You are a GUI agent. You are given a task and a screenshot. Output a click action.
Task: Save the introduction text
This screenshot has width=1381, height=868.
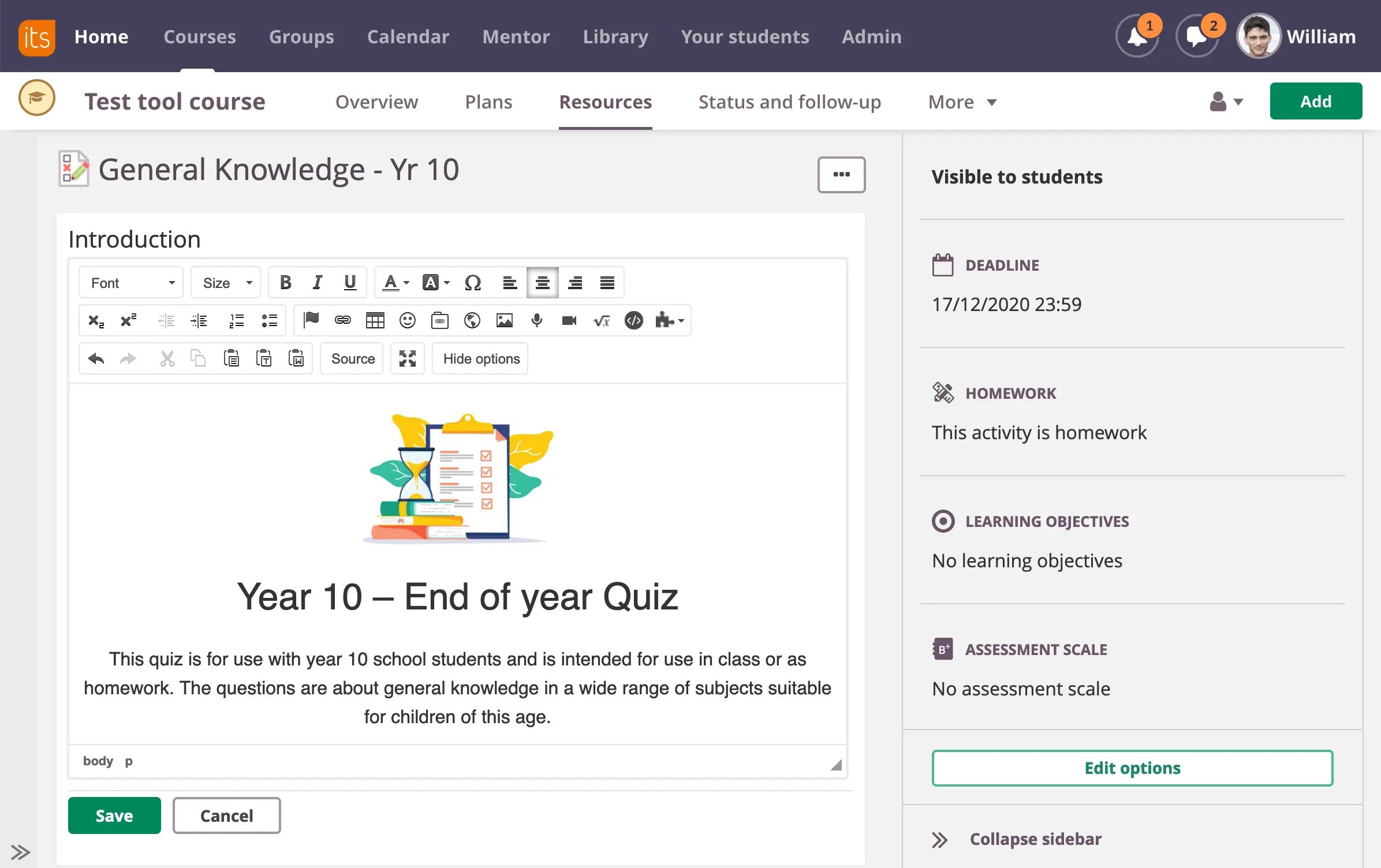(114, 815)
